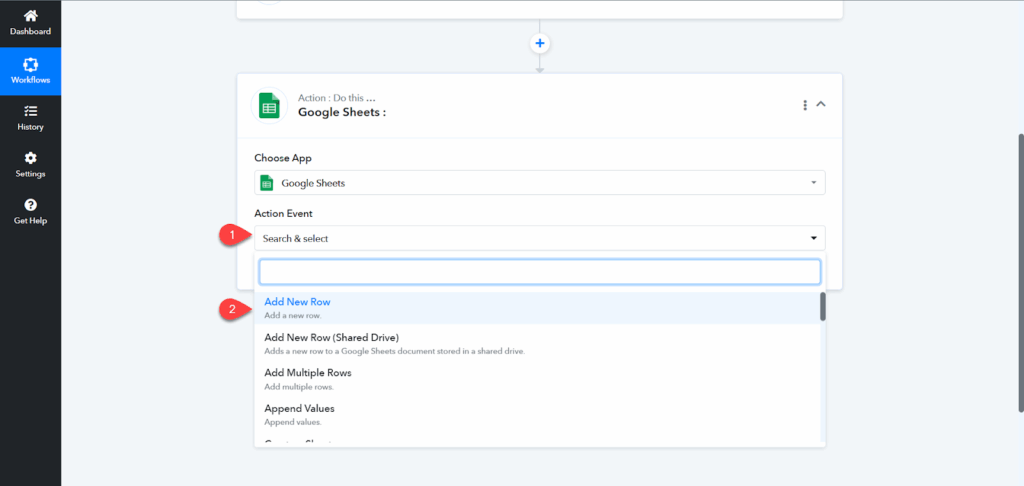The width and height of the screenshot is (1024, 486).
Task: Click the search field in the dropdown
Action: click(539, 272)
